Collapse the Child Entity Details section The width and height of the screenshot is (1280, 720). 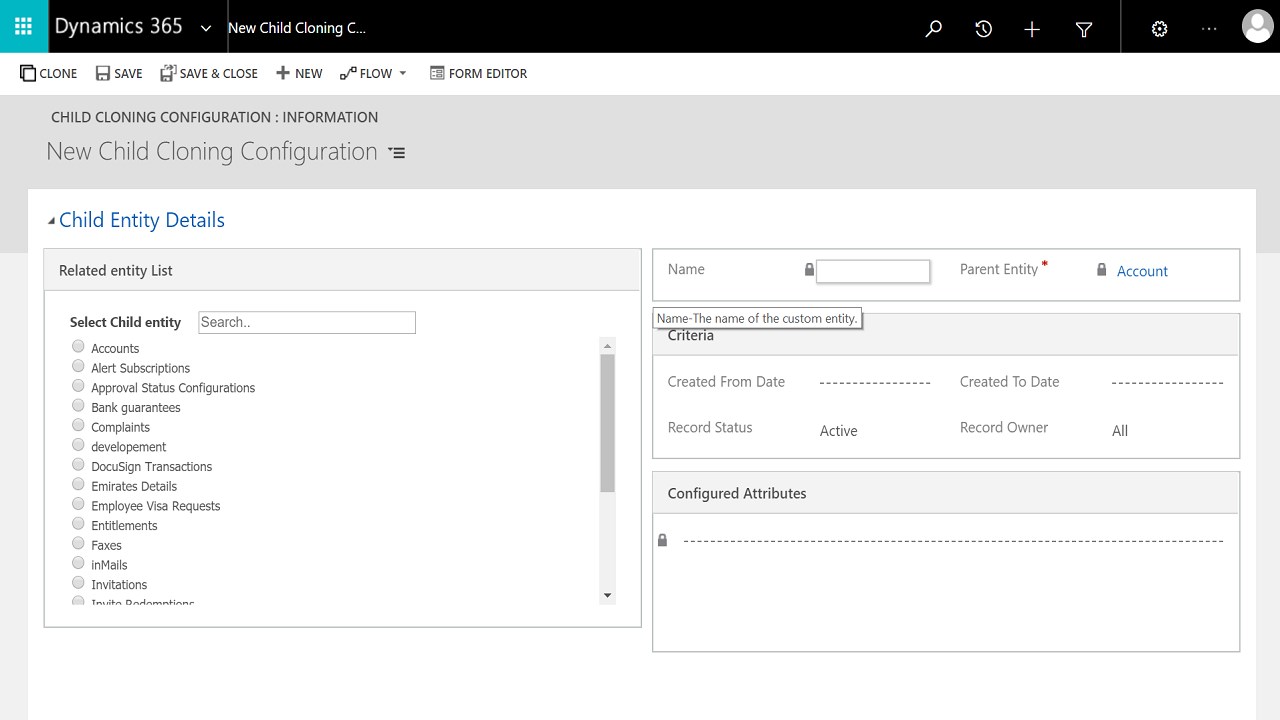click(51, 221)
